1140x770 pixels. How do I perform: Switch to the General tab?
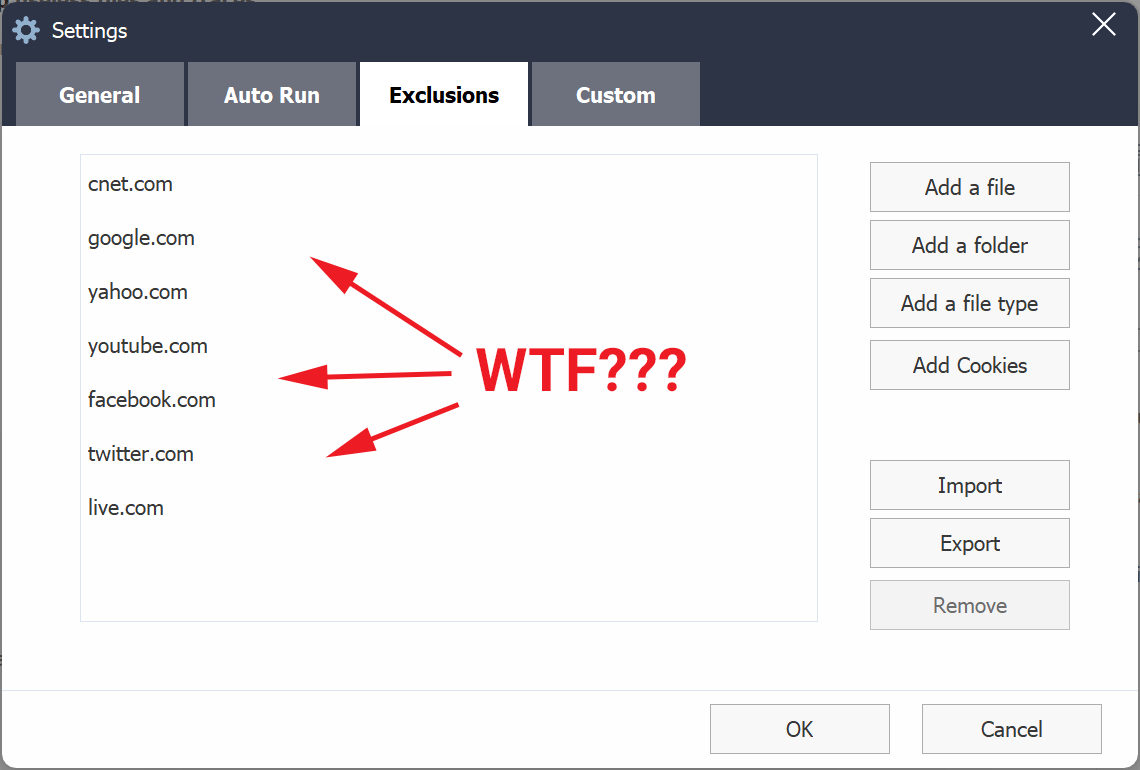coord(100,95)
